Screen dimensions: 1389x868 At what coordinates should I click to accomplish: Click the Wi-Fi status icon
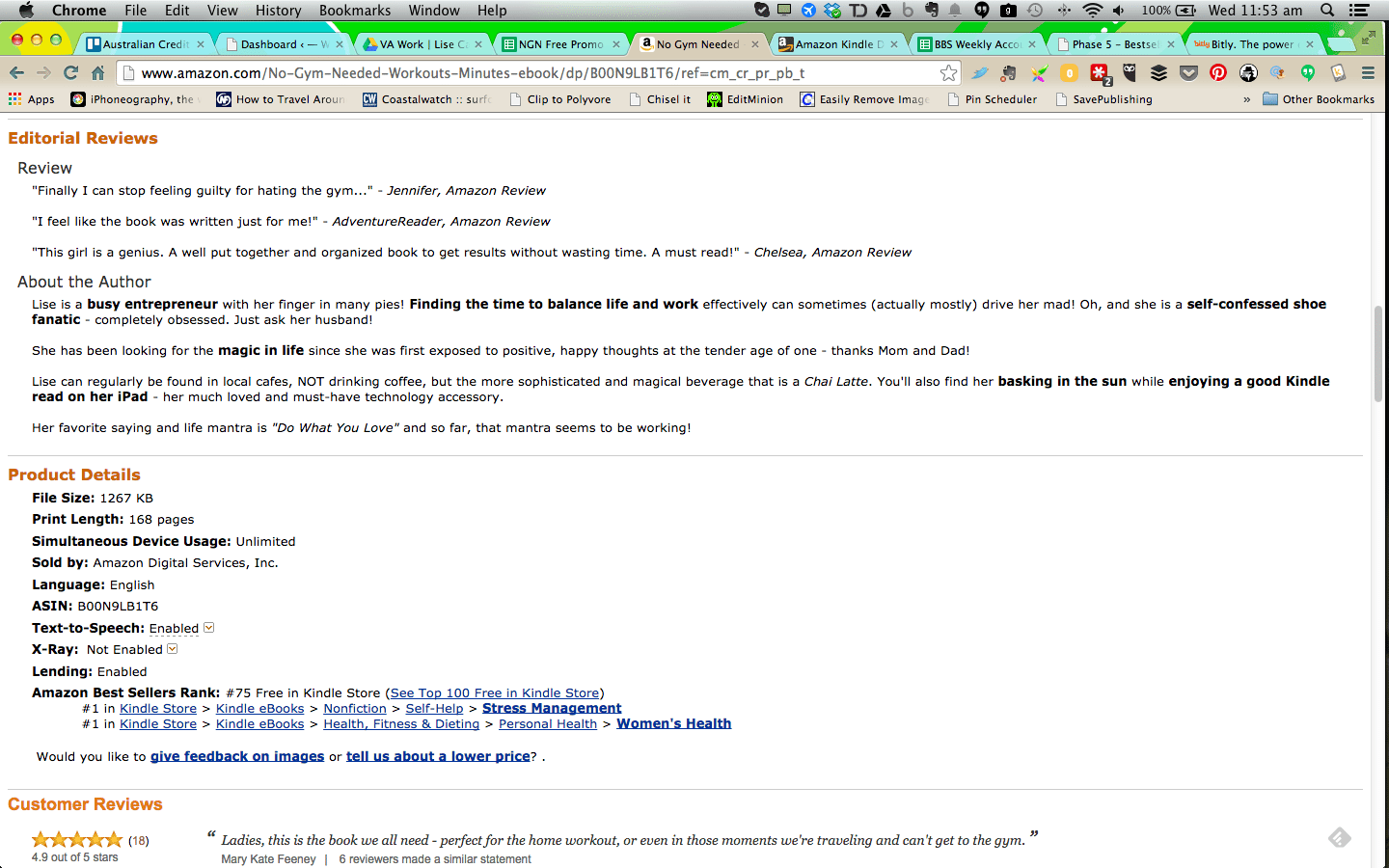pyautogui.click(x=1092, y=11)
